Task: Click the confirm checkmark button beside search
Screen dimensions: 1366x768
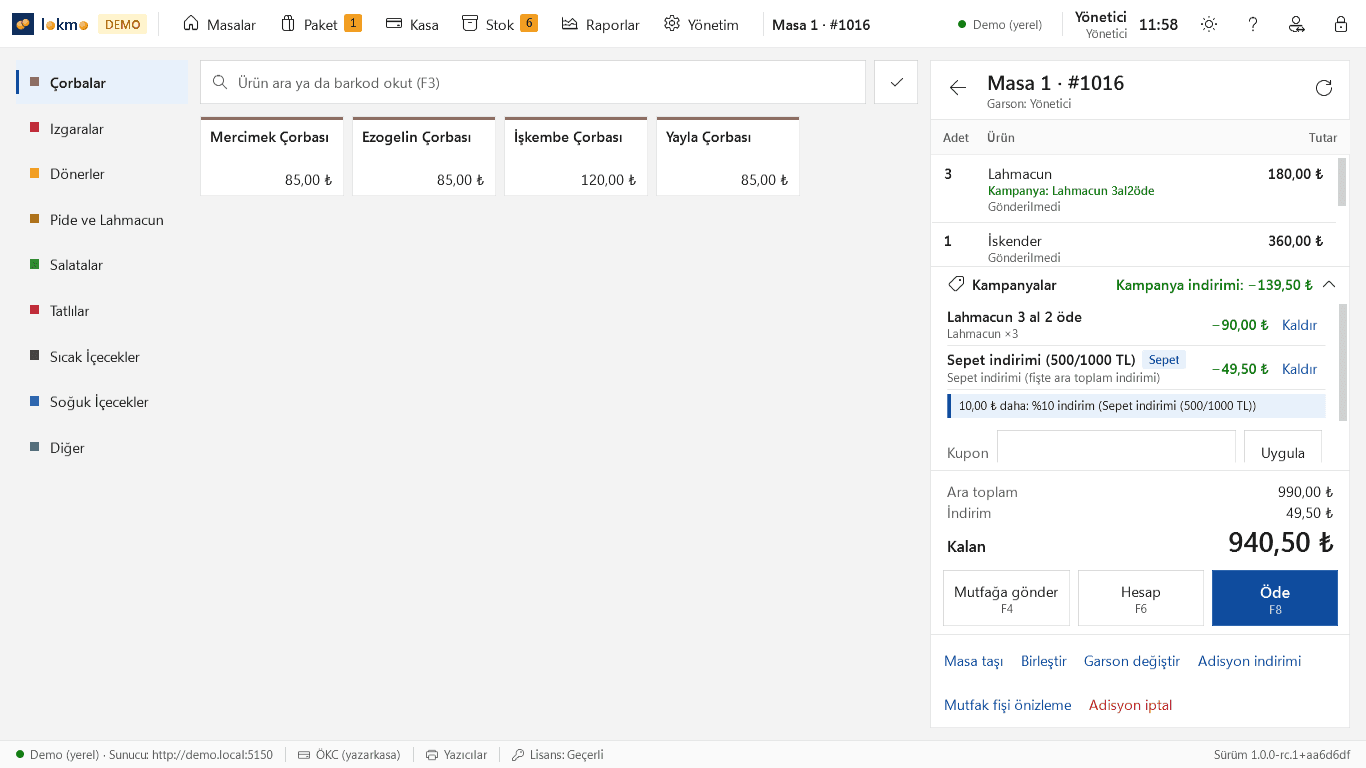Action: point(896,82)
